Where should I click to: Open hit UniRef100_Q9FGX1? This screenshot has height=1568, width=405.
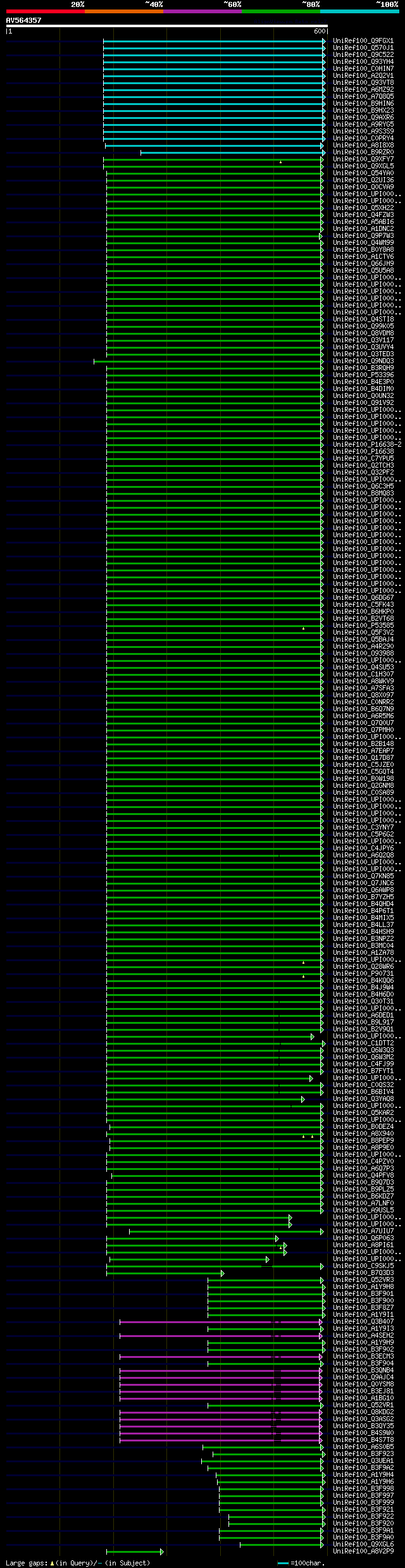(x=363, y=41)
